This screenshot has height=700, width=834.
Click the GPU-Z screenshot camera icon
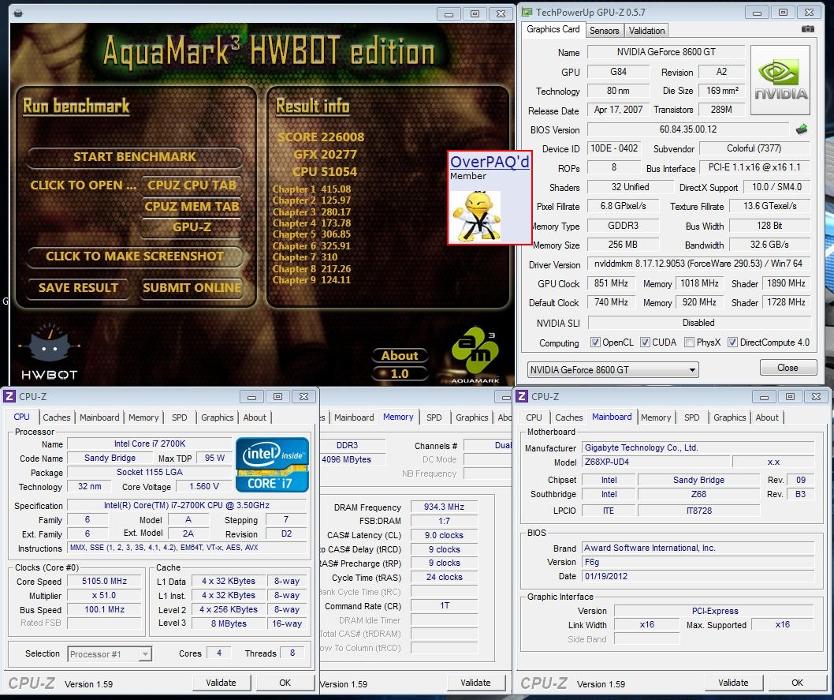pos(807,29)
